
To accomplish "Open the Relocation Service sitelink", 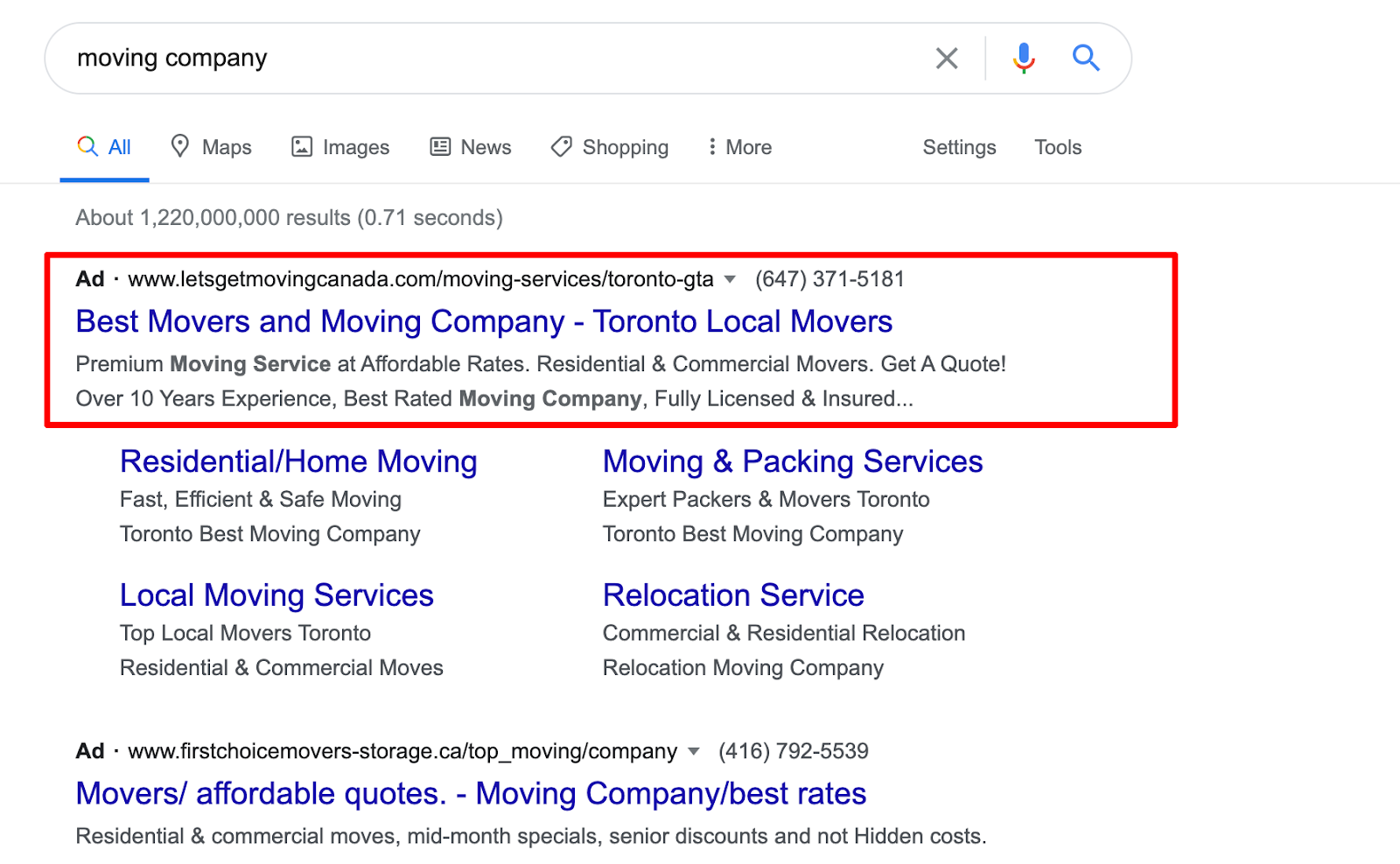I will click(733, 595).
